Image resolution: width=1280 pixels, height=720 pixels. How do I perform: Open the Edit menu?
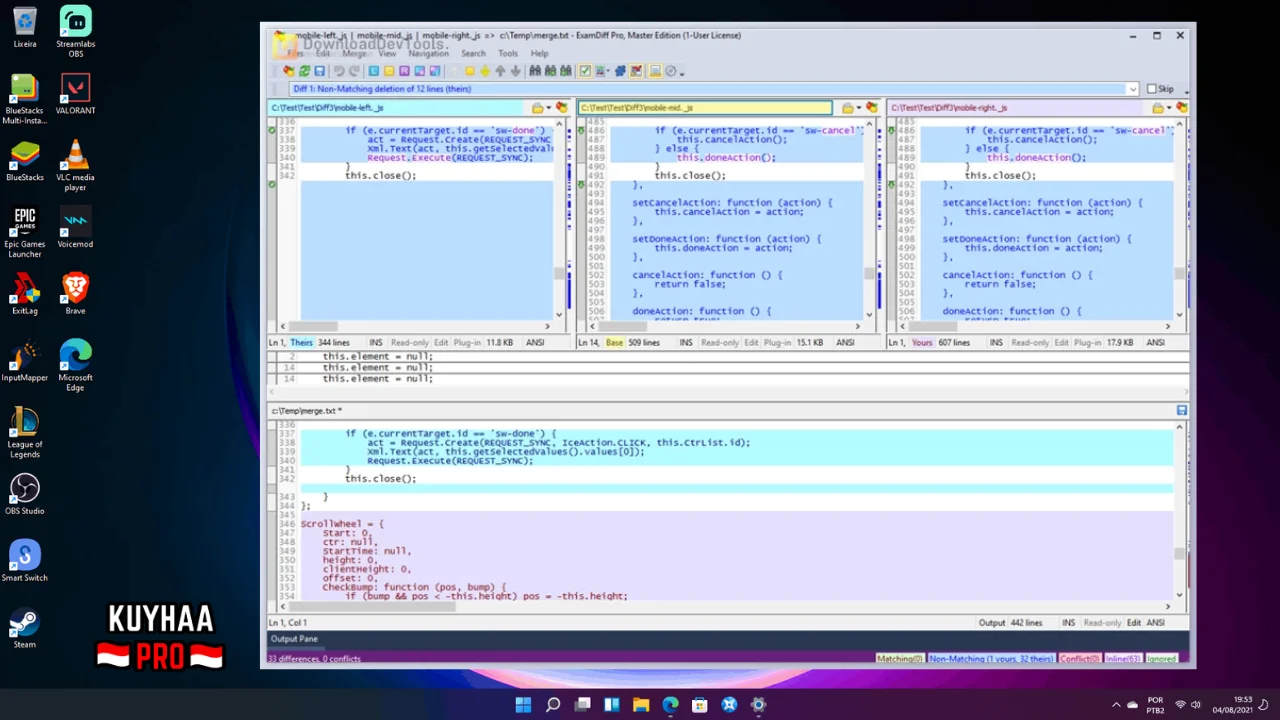click(x=322, y=53)
